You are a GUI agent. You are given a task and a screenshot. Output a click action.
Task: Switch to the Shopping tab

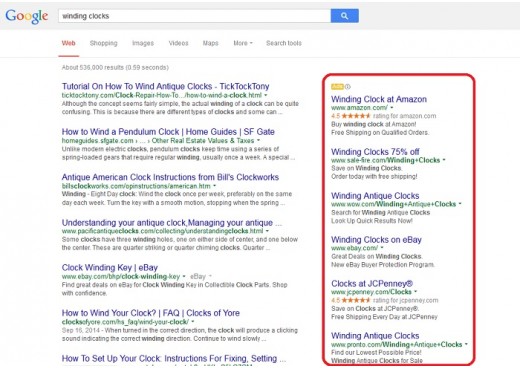point(103,43)
